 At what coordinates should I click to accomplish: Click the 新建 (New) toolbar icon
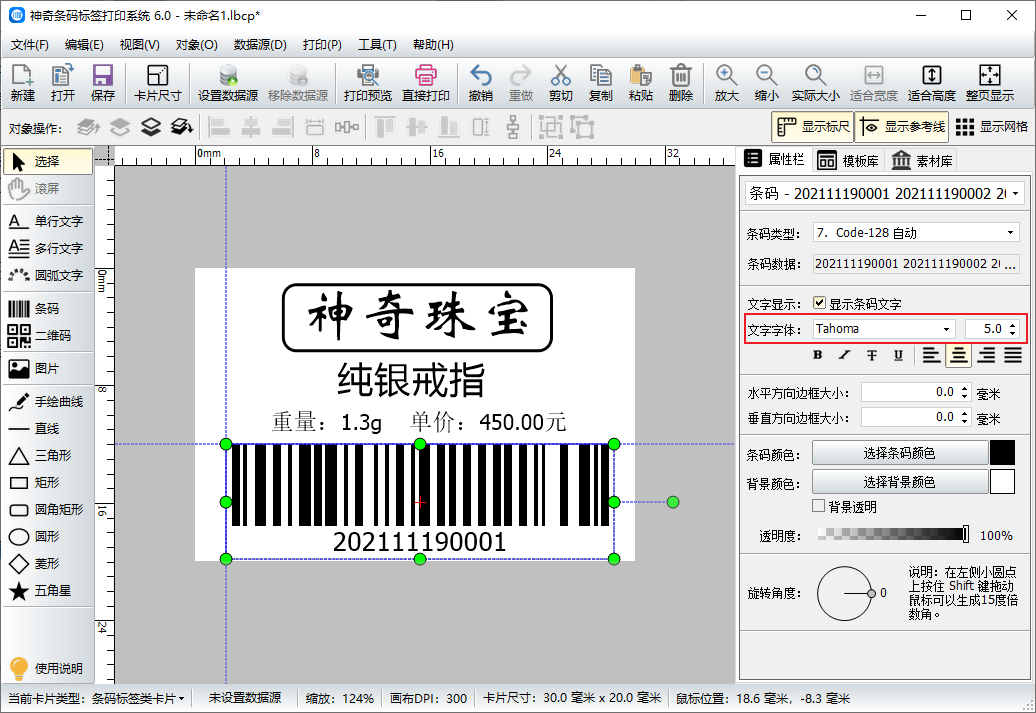[22, 83]
